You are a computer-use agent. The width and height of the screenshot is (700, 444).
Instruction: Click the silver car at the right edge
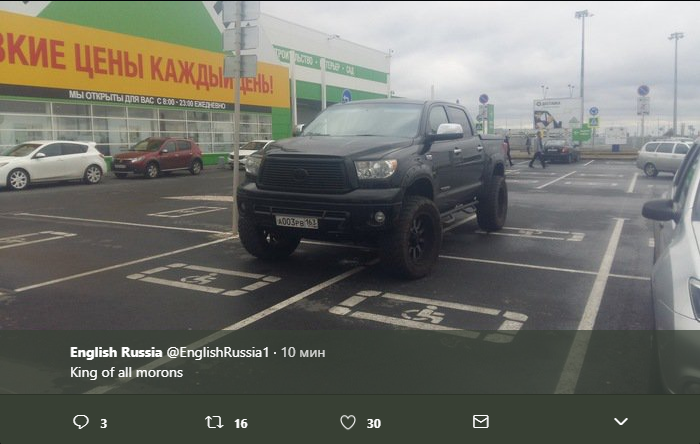click(x=673, y=268)
